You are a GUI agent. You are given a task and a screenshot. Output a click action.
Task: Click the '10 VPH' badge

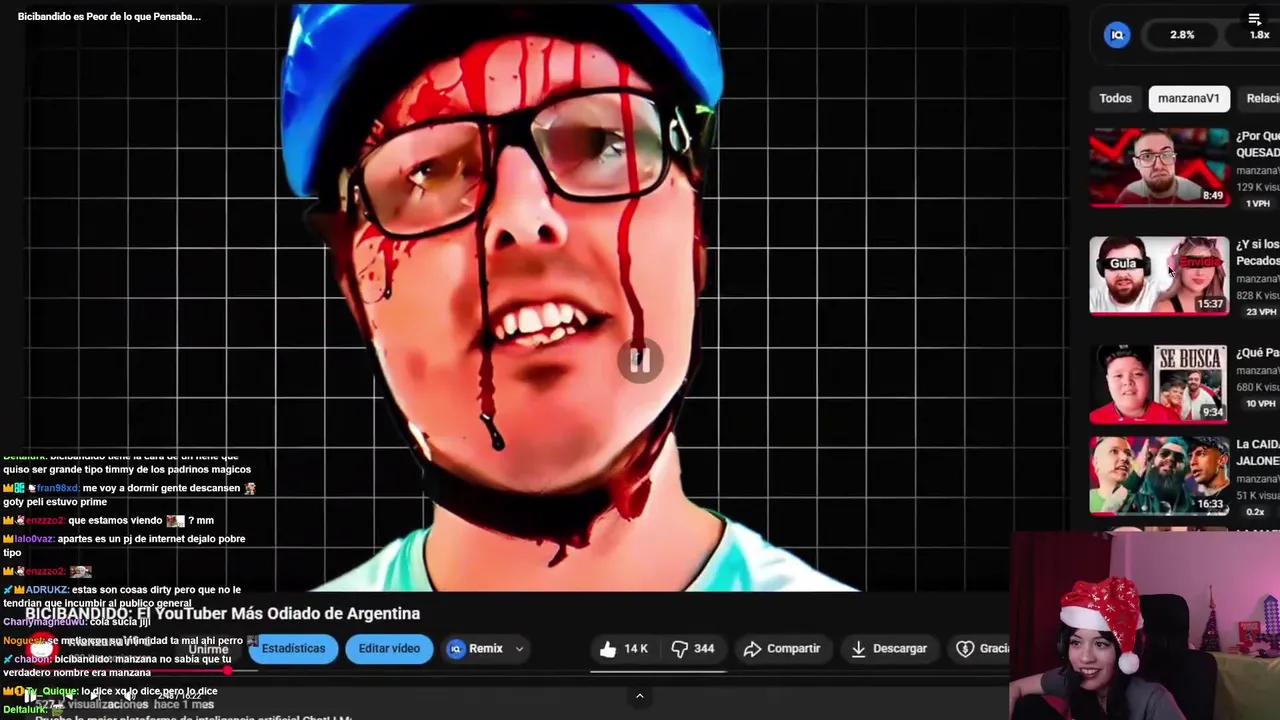point(1260,404)
